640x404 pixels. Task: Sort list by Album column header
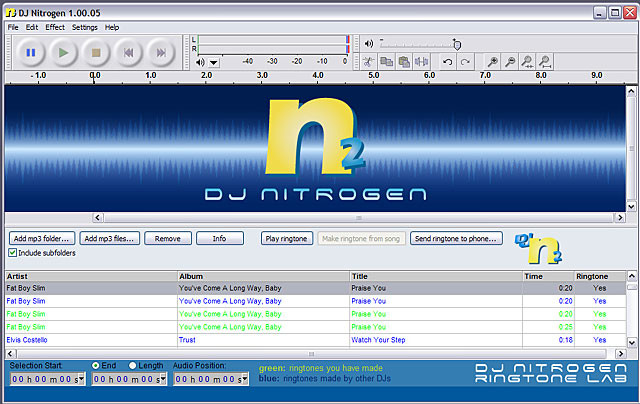(263, 276)
